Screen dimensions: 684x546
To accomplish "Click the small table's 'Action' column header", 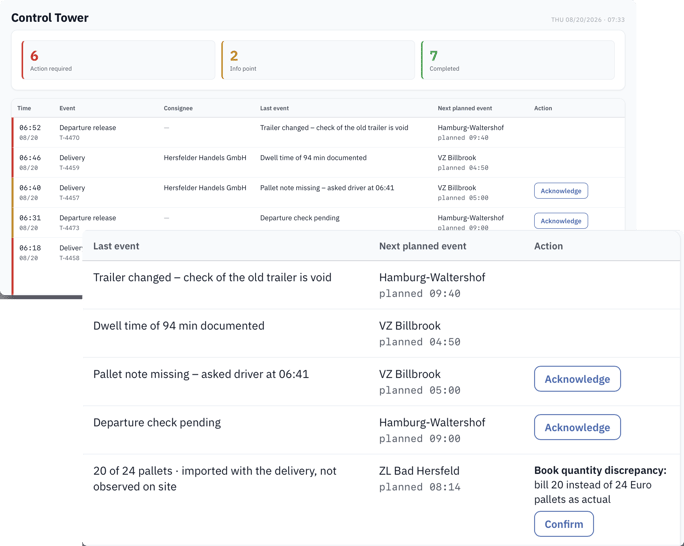I will tap(543, 108).
